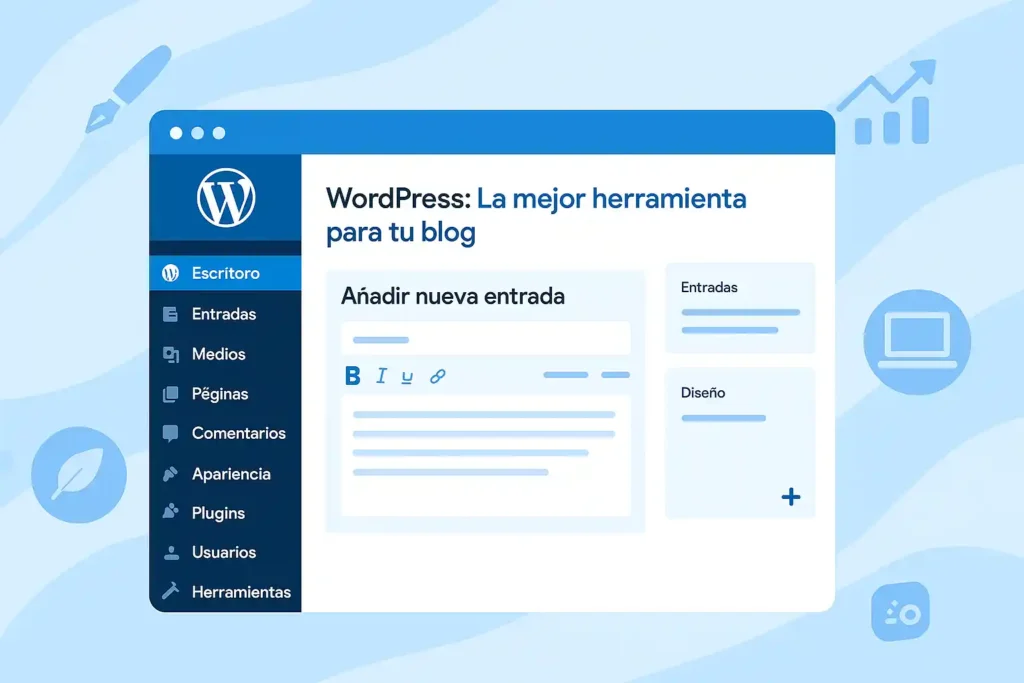Open Herramientas in the sidebar menu

coord(241,592)
